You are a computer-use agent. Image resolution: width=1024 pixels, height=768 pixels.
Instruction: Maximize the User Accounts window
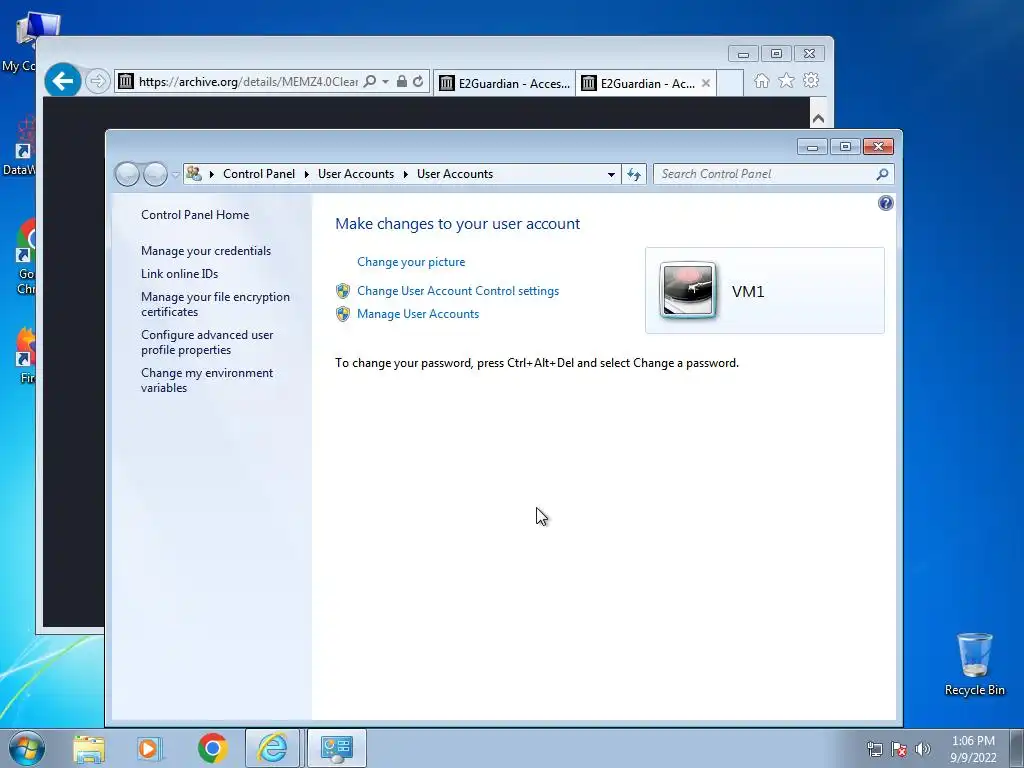click(x=845, y=147)
